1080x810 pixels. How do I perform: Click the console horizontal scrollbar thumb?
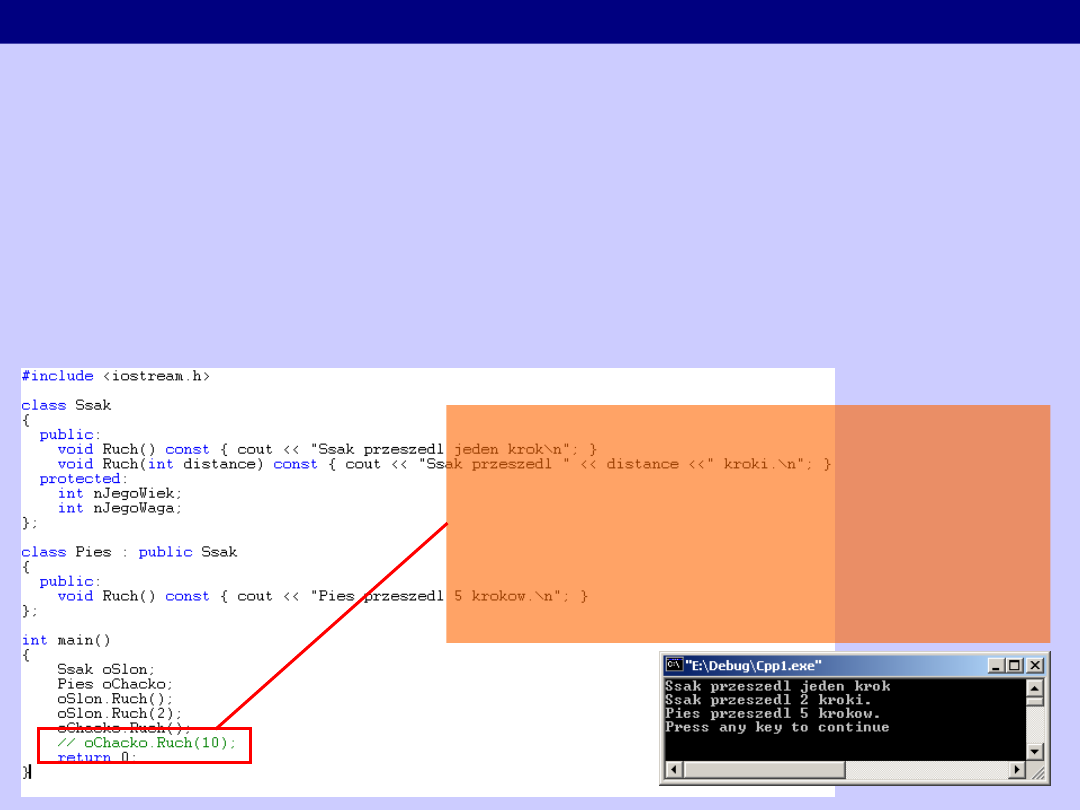pos(764,769)
